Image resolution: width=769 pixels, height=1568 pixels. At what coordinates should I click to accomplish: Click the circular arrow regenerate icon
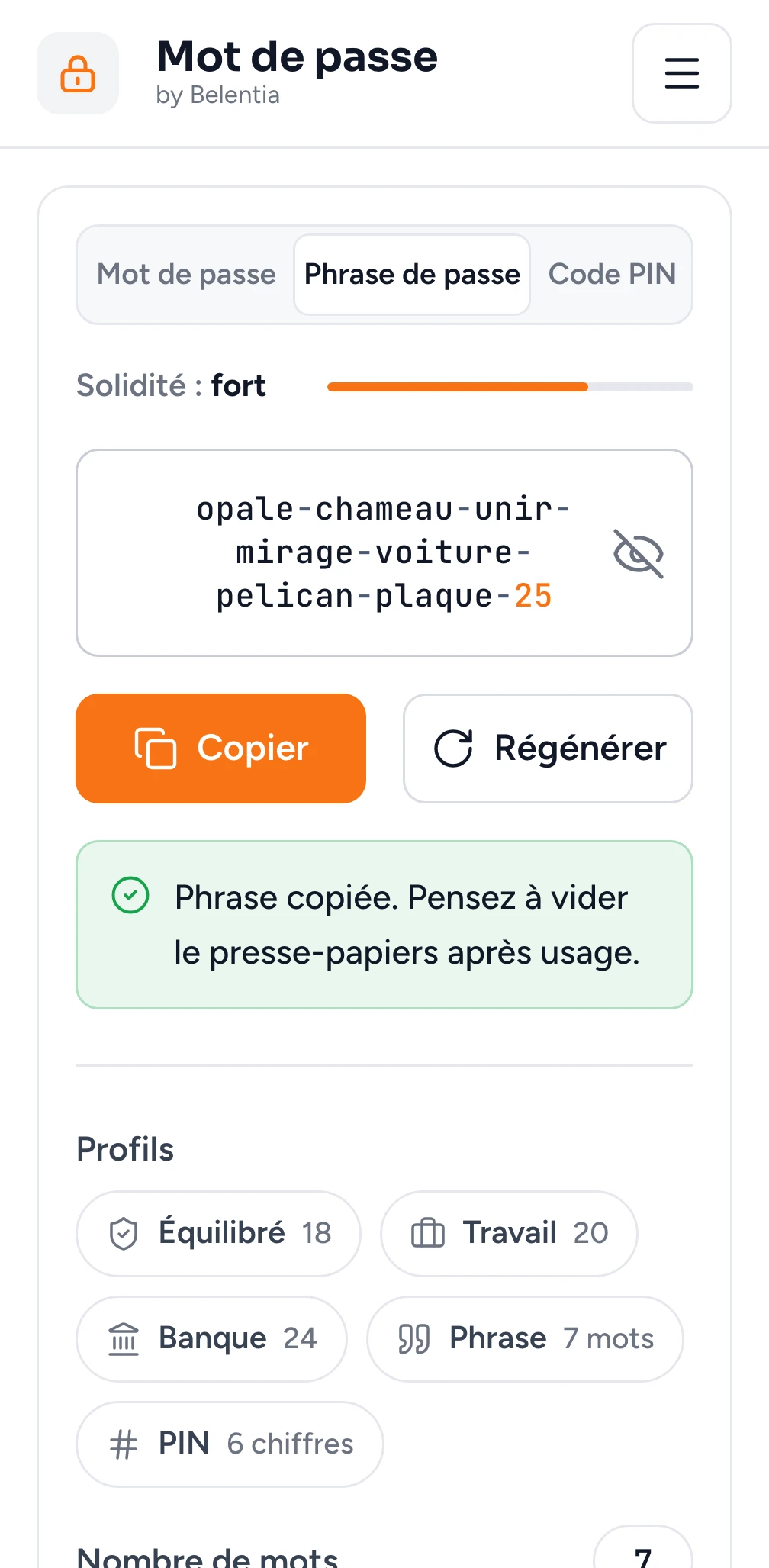point(454,748)
